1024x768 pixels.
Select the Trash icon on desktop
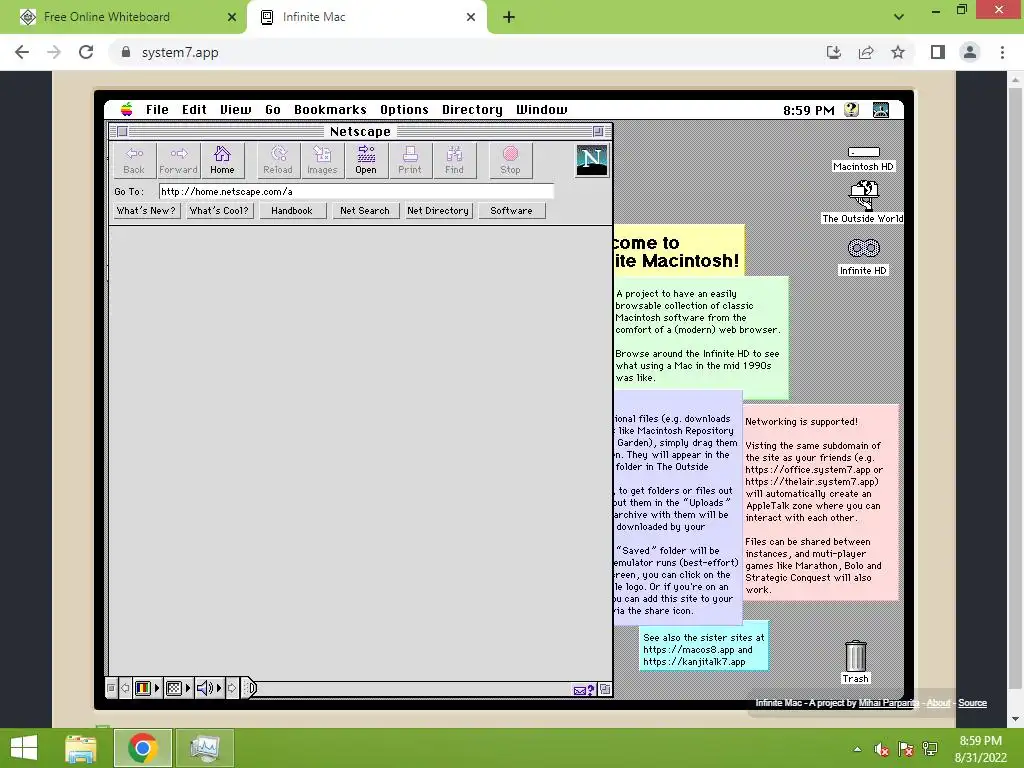click(x=856, y=662)
